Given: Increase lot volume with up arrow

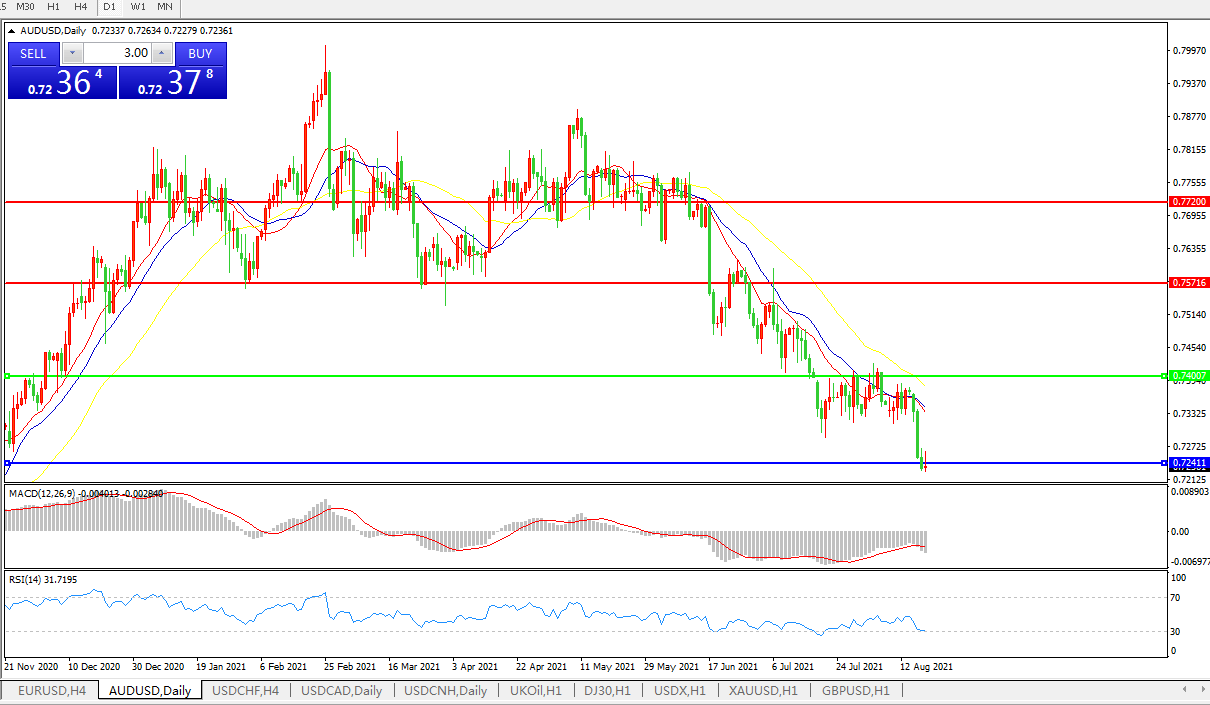Looking at the screenshot, I should click(162, 54).
